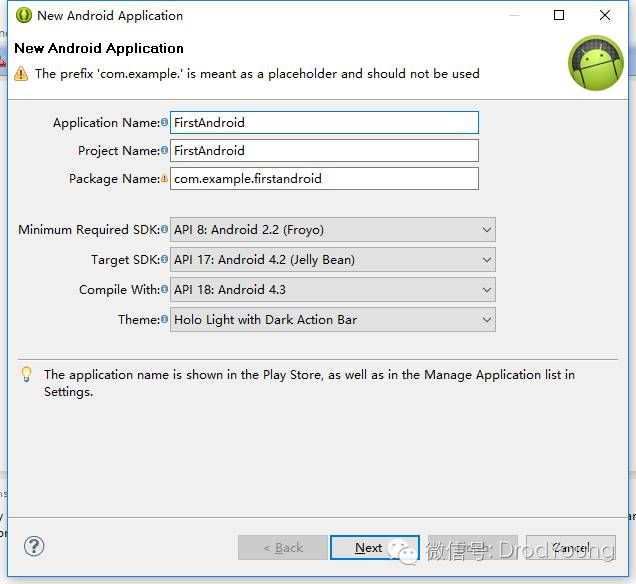This screenshot has width=636, height=584.
Task: Click the dialog title bar Android icon
Action: pos(24,15)
